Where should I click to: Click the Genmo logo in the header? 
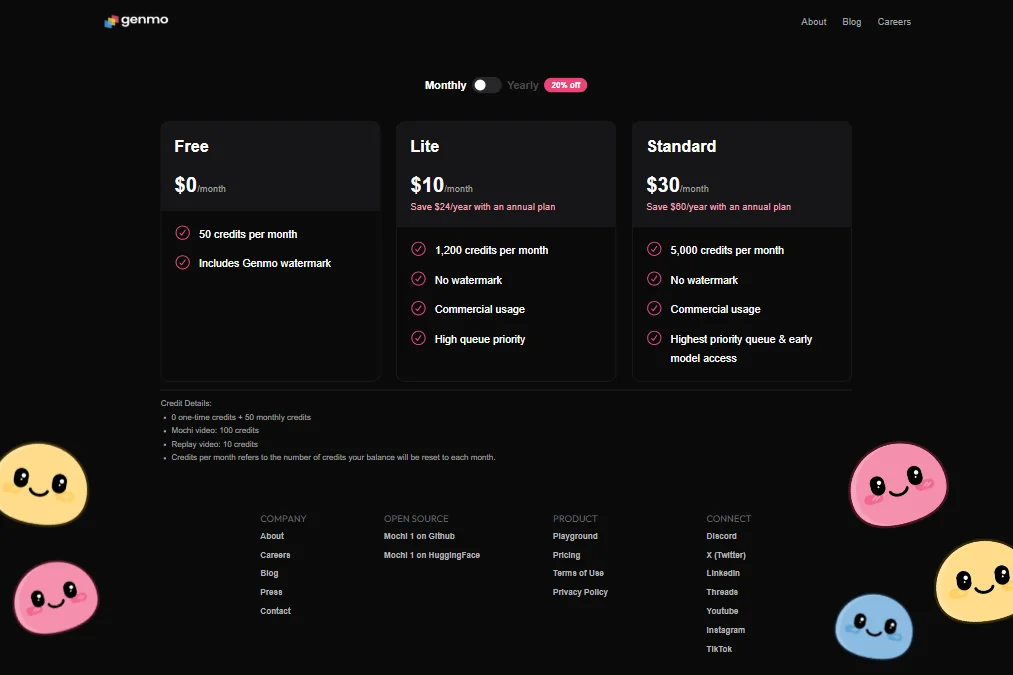pos(136,21)
